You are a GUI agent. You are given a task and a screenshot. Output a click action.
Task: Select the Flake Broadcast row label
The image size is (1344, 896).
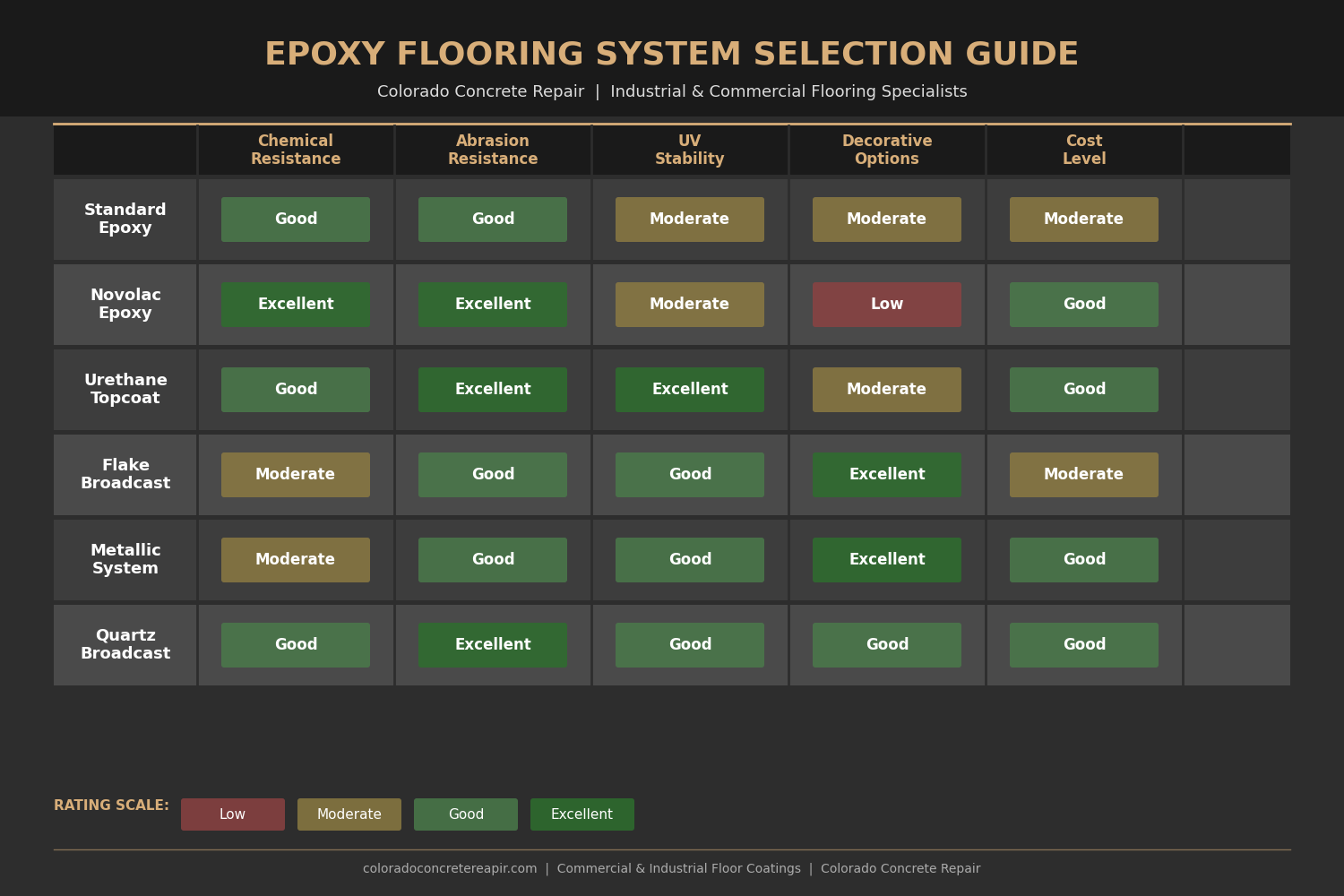(125, 474)
